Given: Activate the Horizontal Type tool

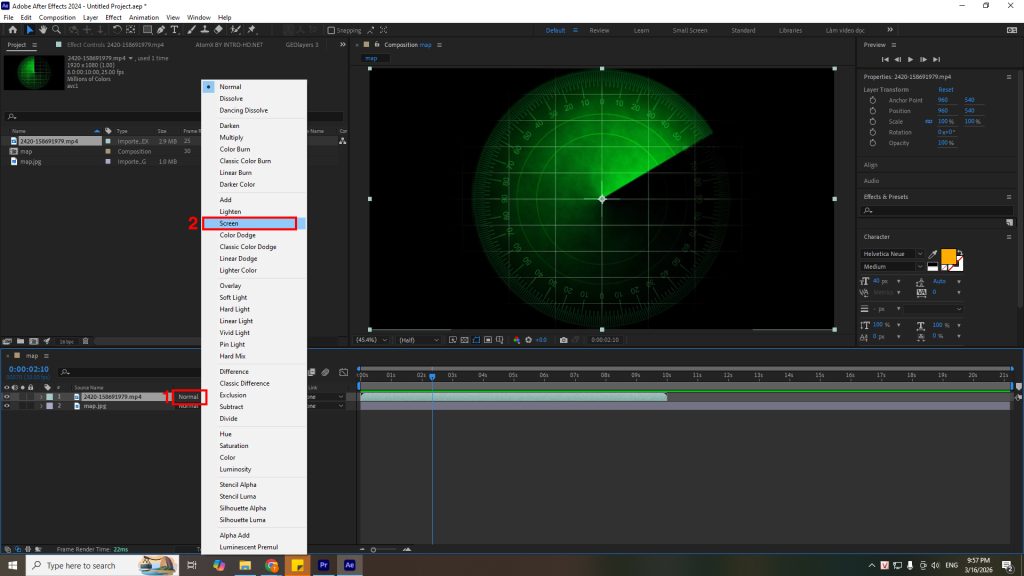Looking at the screenshot, I should [175, 30].
